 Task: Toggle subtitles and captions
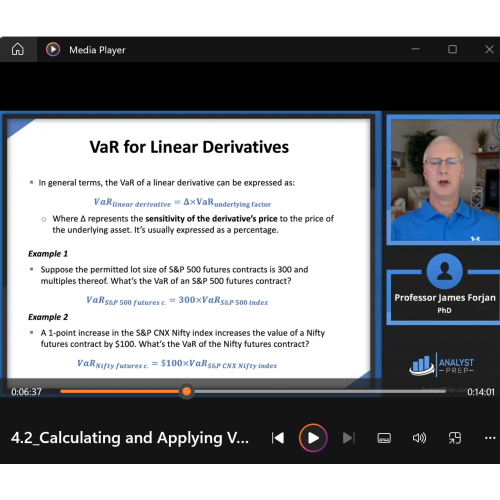click(384, 438)
